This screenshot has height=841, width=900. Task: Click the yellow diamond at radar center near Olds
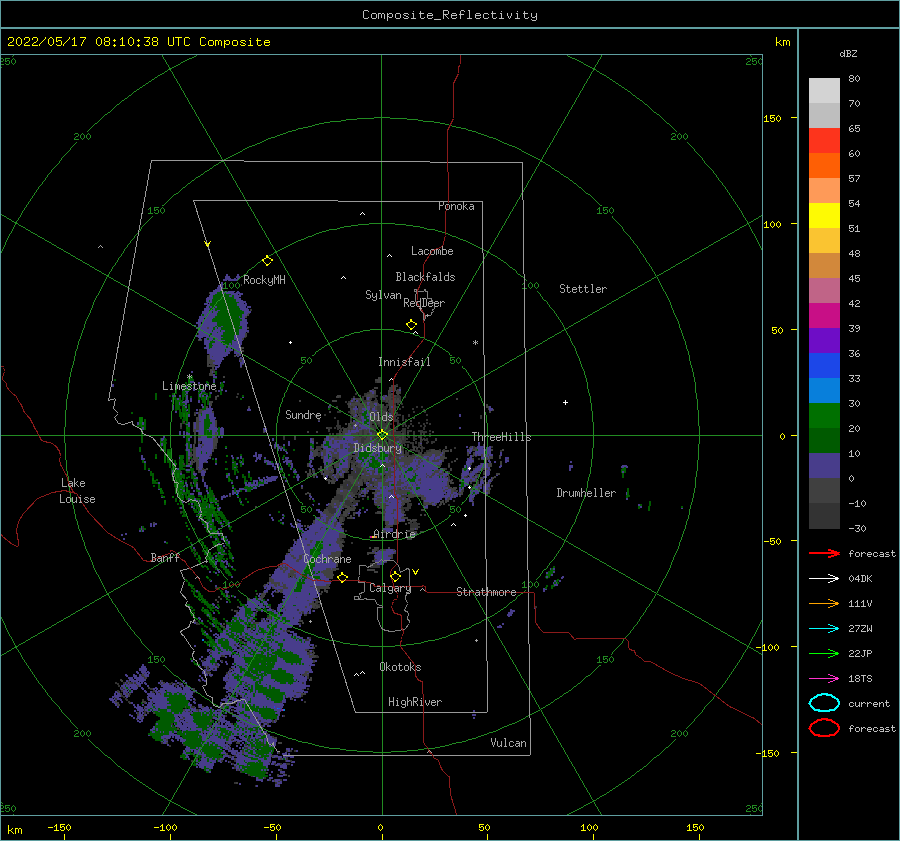(x=382, y=435)
